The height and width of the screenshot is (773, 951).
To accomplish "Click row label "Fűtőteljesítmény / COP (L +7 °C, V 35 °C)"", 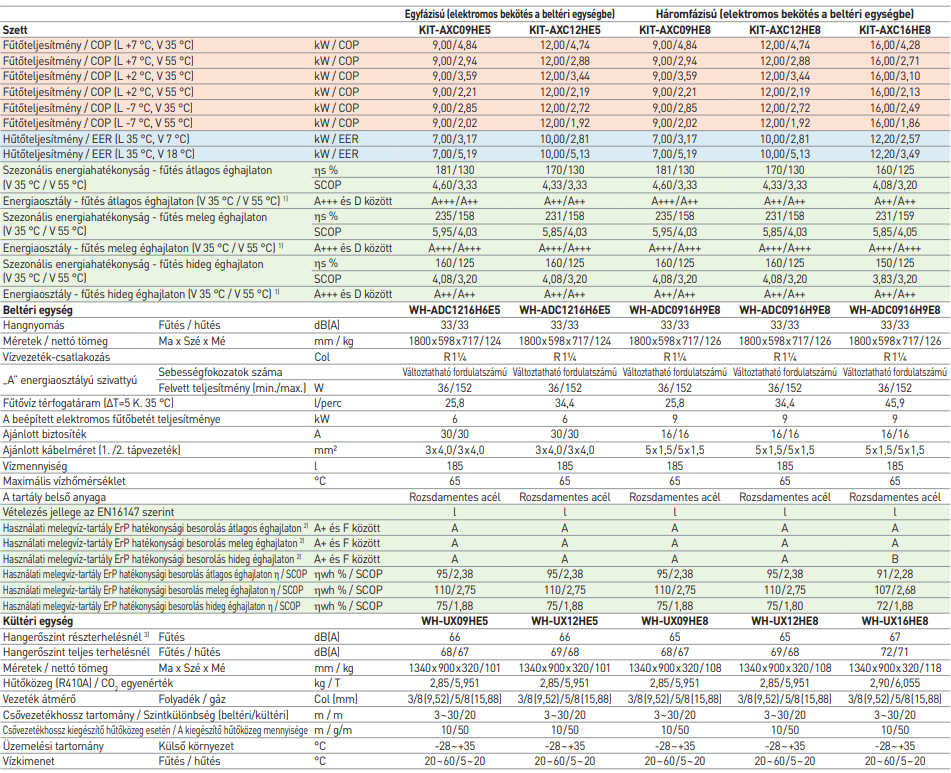I will [98, 45].
